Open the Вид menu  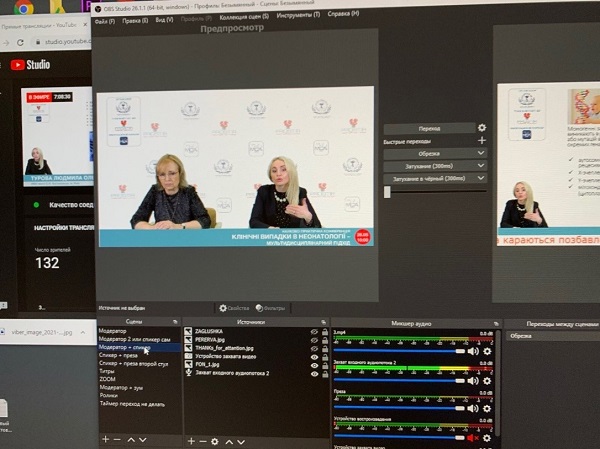pos(164,20)
